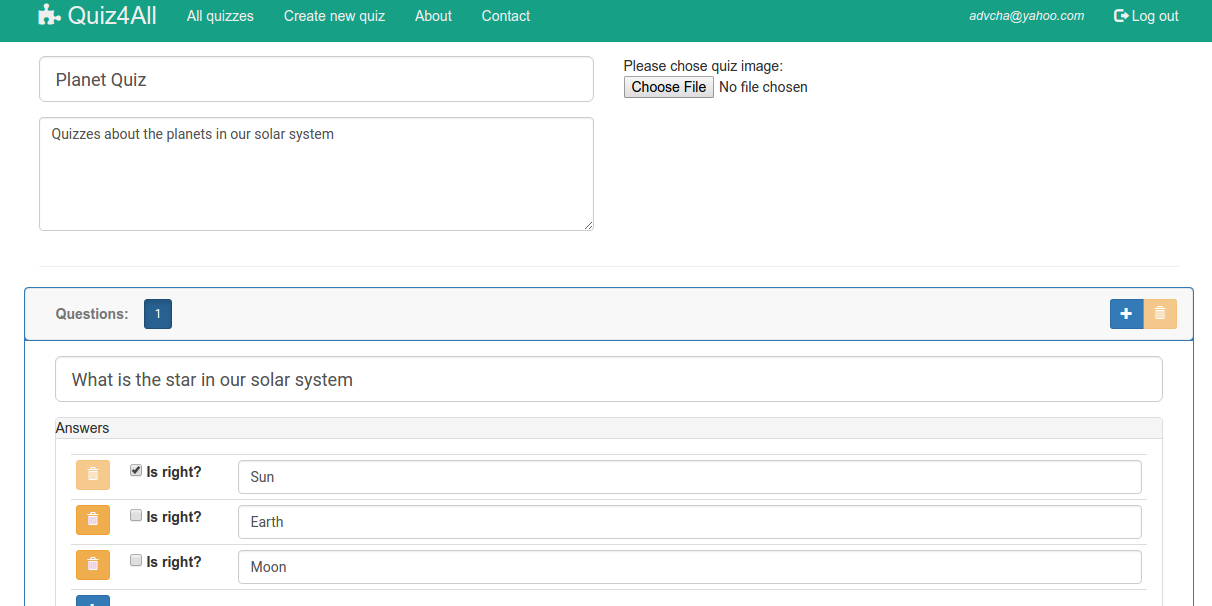
Task: Click the question text field about star
Action: tap(608, 380)
